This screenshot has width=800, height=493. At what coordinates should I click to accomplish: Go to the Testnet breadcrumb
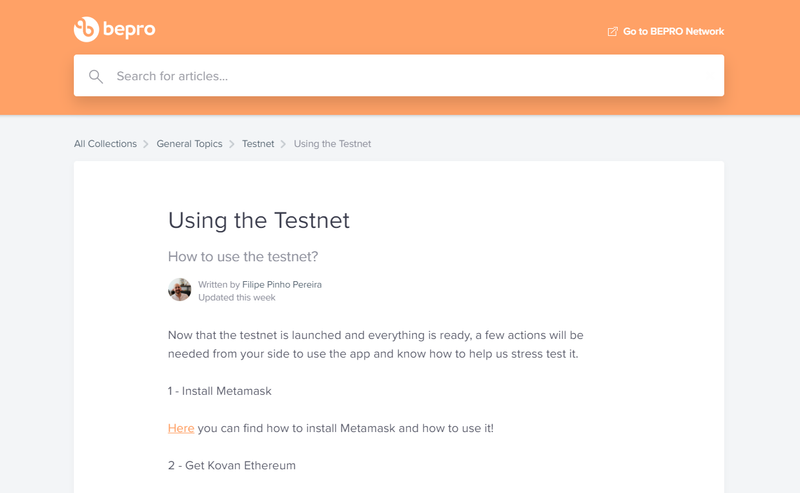(x=258, y=144)
